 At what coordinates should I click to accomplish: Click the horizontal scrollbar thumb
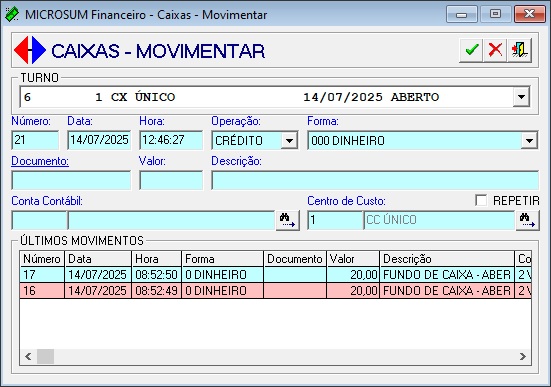coord(45,356)
